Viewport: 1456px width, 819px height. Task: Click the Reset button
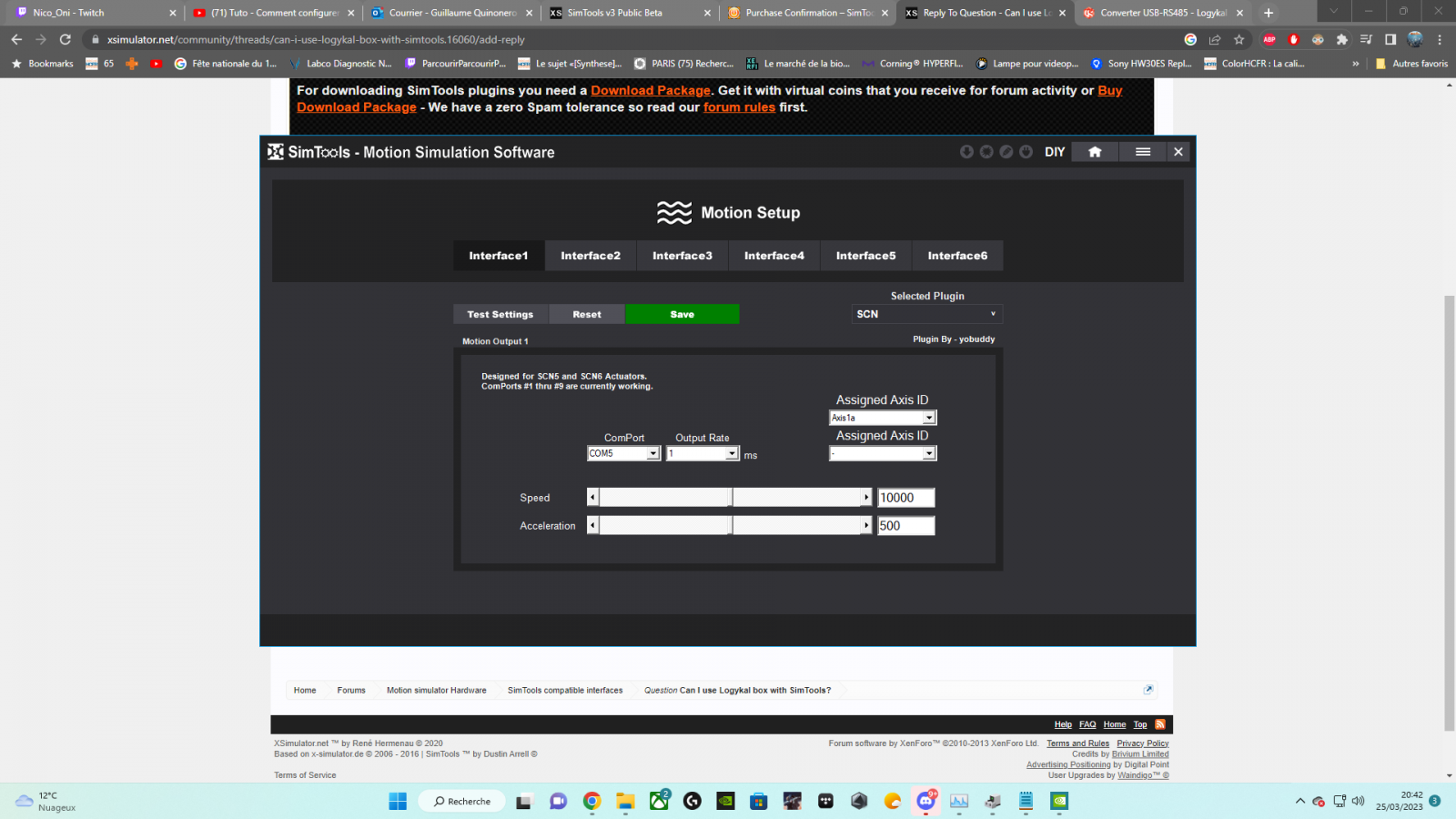587,314
